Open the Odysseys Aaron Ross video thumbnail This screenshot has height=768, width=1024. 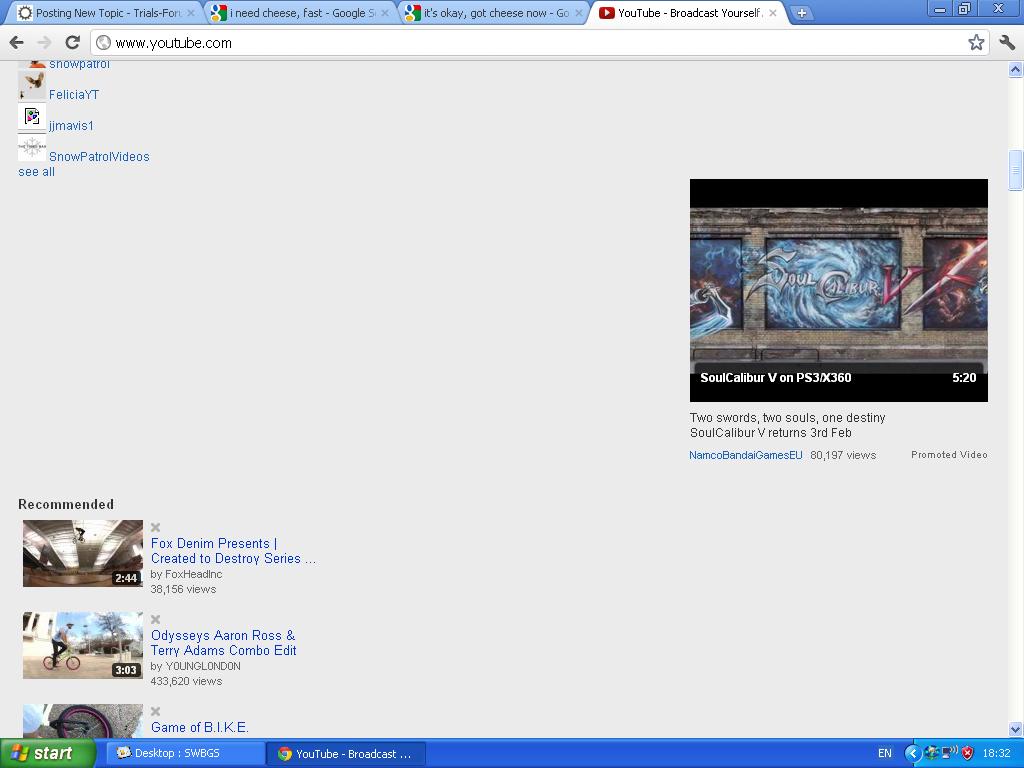point(83,645)
